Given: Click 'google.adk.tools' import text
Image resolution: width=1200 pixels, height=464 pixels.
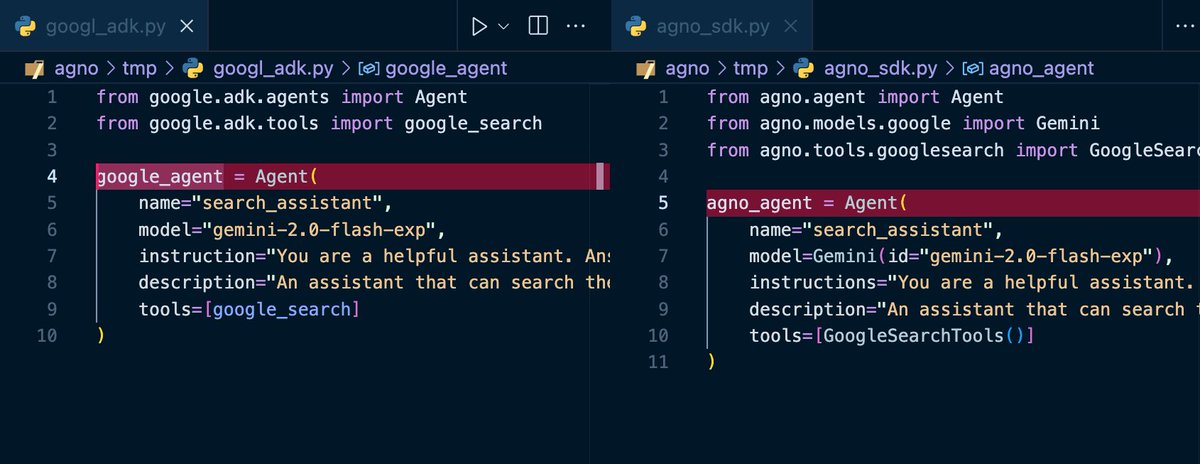Looking at the screenshot, I should point(234,124).
